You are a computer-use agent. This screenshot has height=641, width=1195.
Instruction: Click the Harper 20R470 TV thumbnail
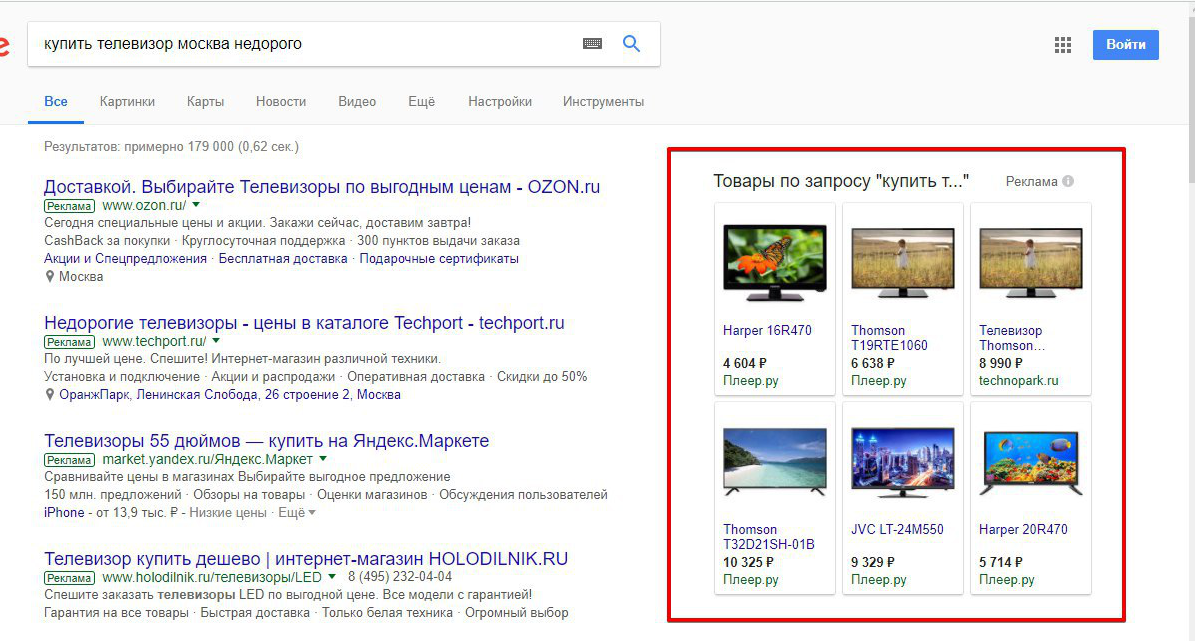(x=1030, y=462)
